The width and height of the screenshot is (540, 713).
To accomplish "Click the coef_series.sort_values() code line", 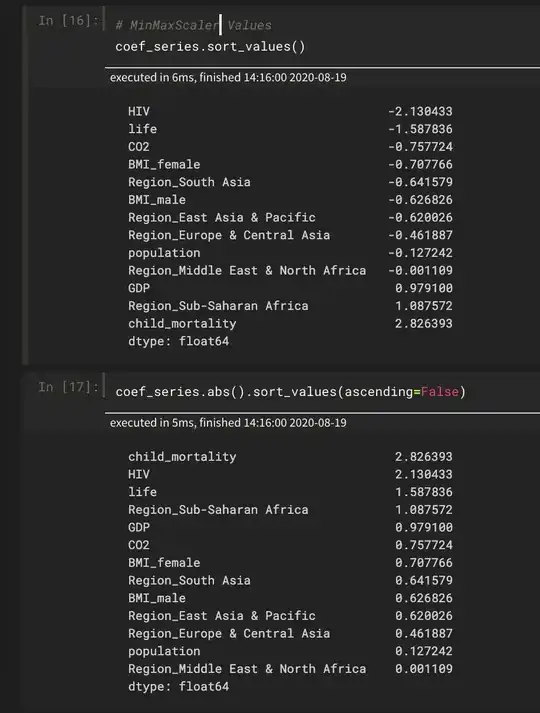I will pos(210,47).
